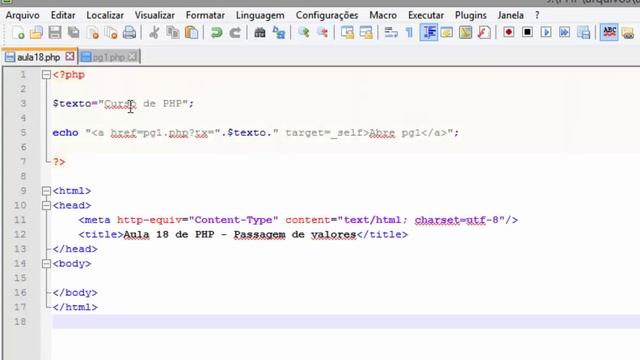Image resolution: width=640 pixels, height=360 pixels.
Task: Open the Executar menu
Action: [426, 15]
